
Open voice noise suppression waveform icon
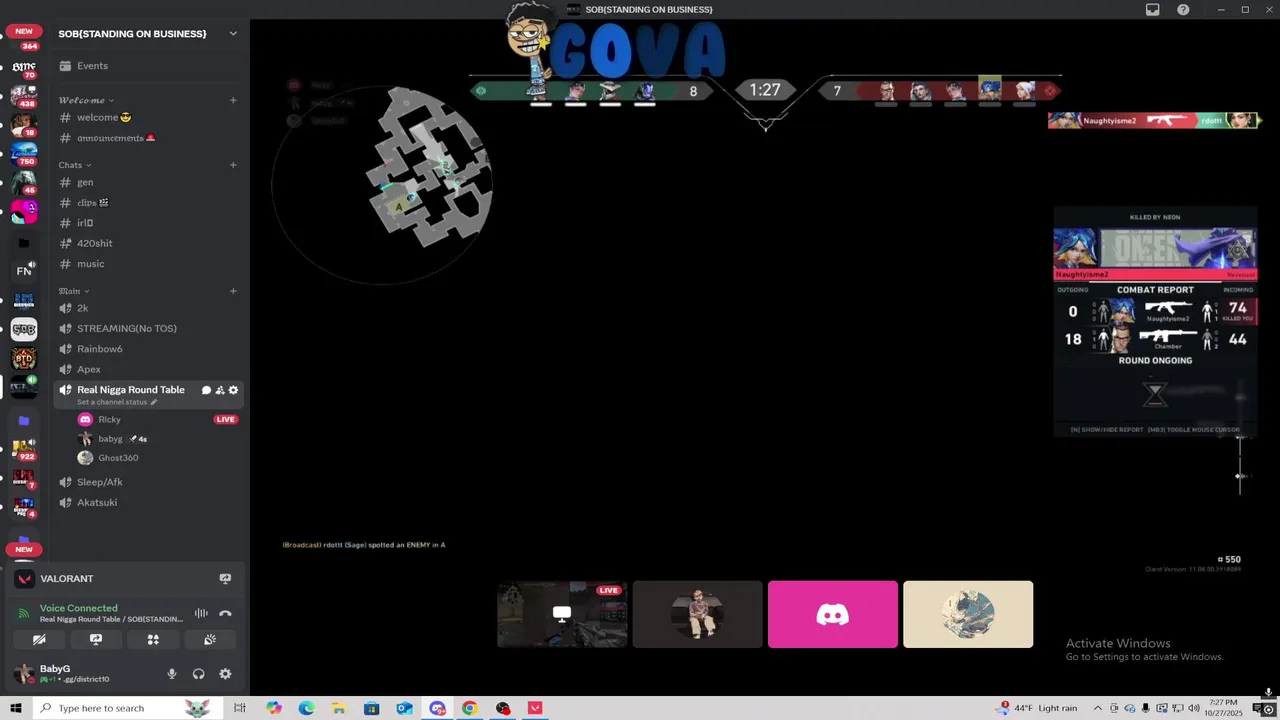tap(201, 614)
